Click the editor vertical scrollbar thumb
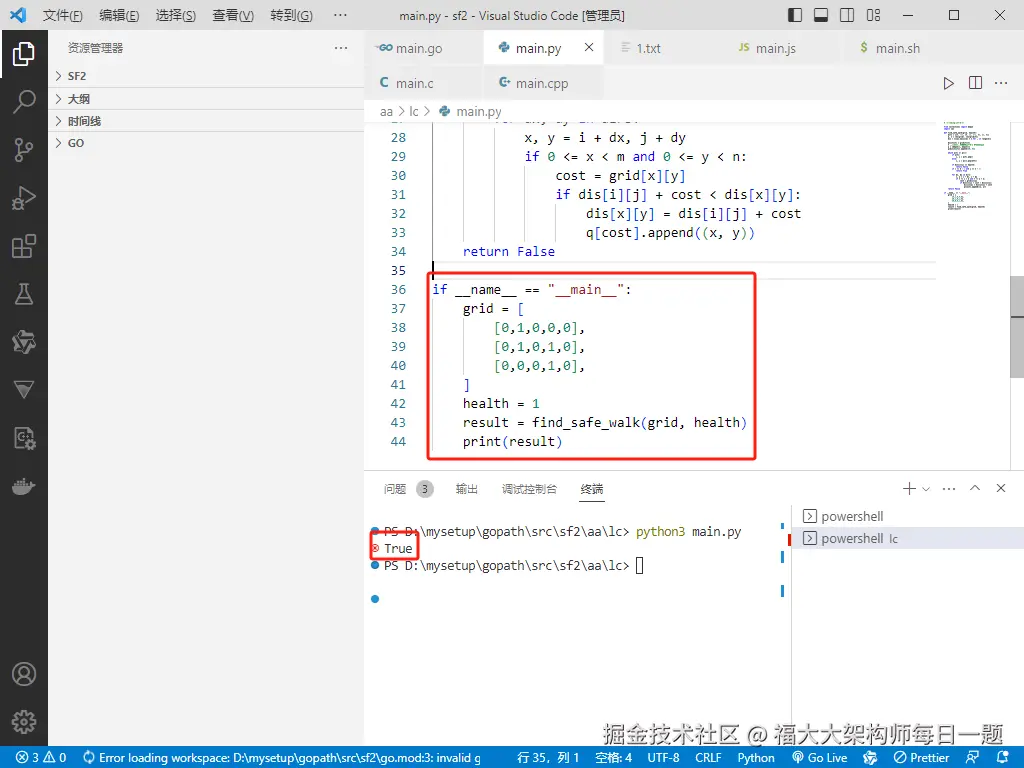Viewport: 1024px width, 768px height. (1017, 327)
